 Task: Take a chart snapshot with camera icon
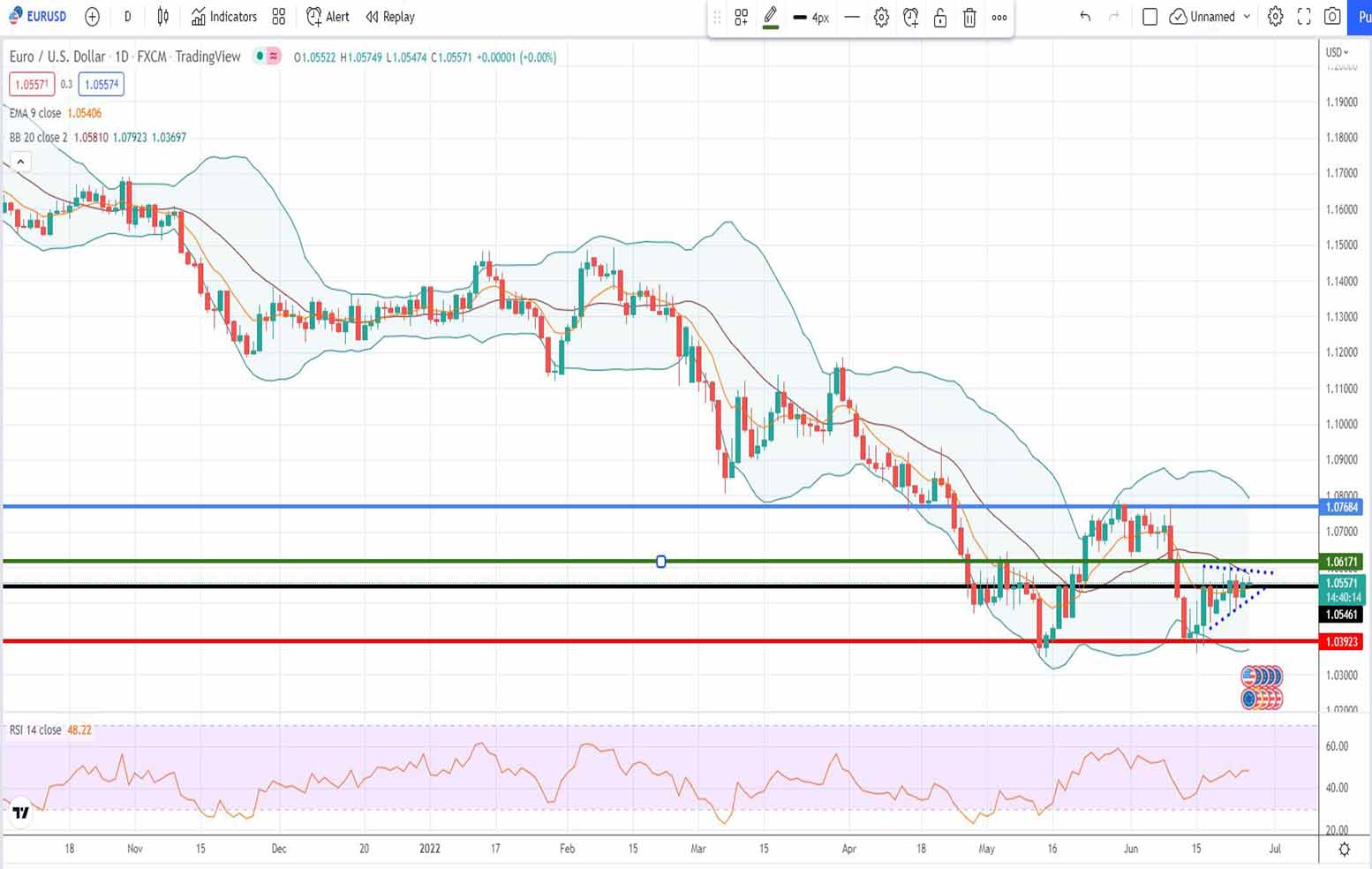(1332, 17)
